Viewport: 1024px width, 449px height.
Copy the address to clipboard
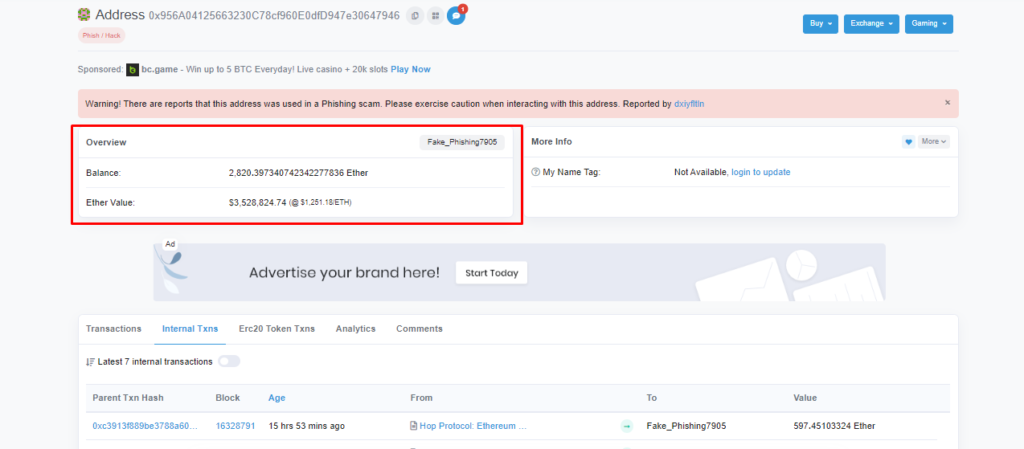(x=415, y=16)
